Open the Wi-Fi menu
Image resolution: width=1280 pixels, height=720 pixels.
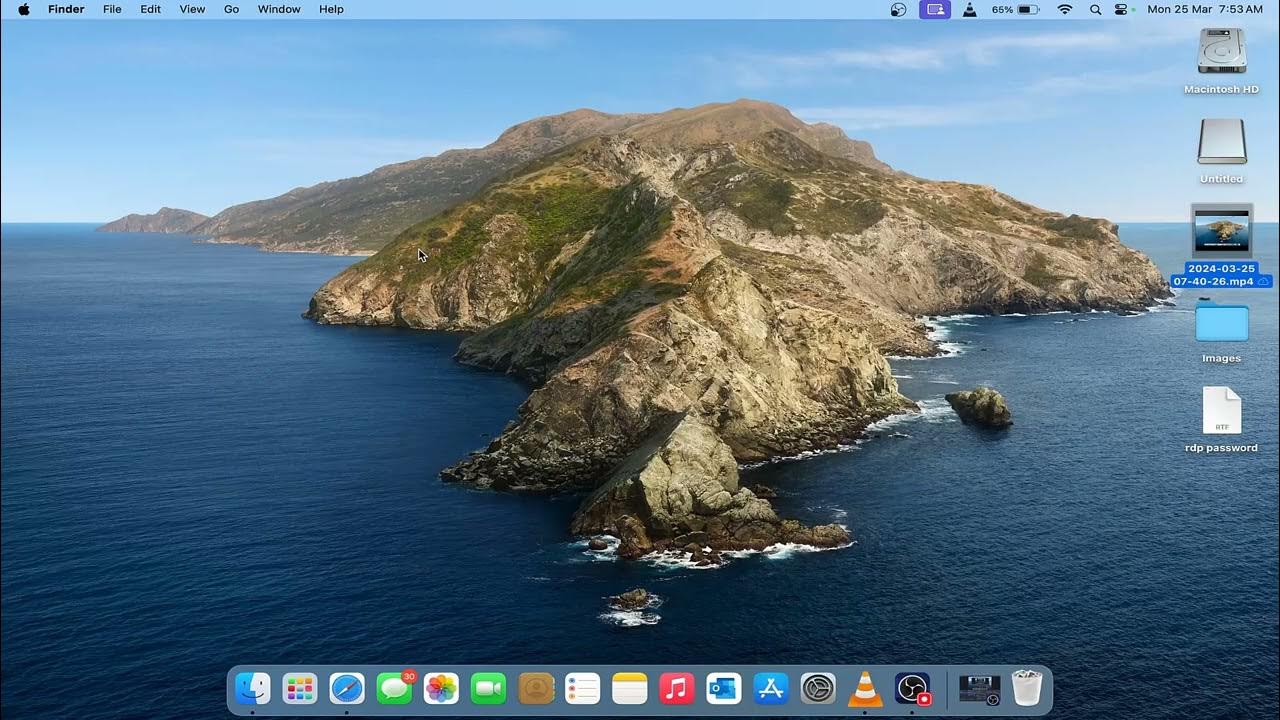pyautogui.click(x=1065, y=9)
